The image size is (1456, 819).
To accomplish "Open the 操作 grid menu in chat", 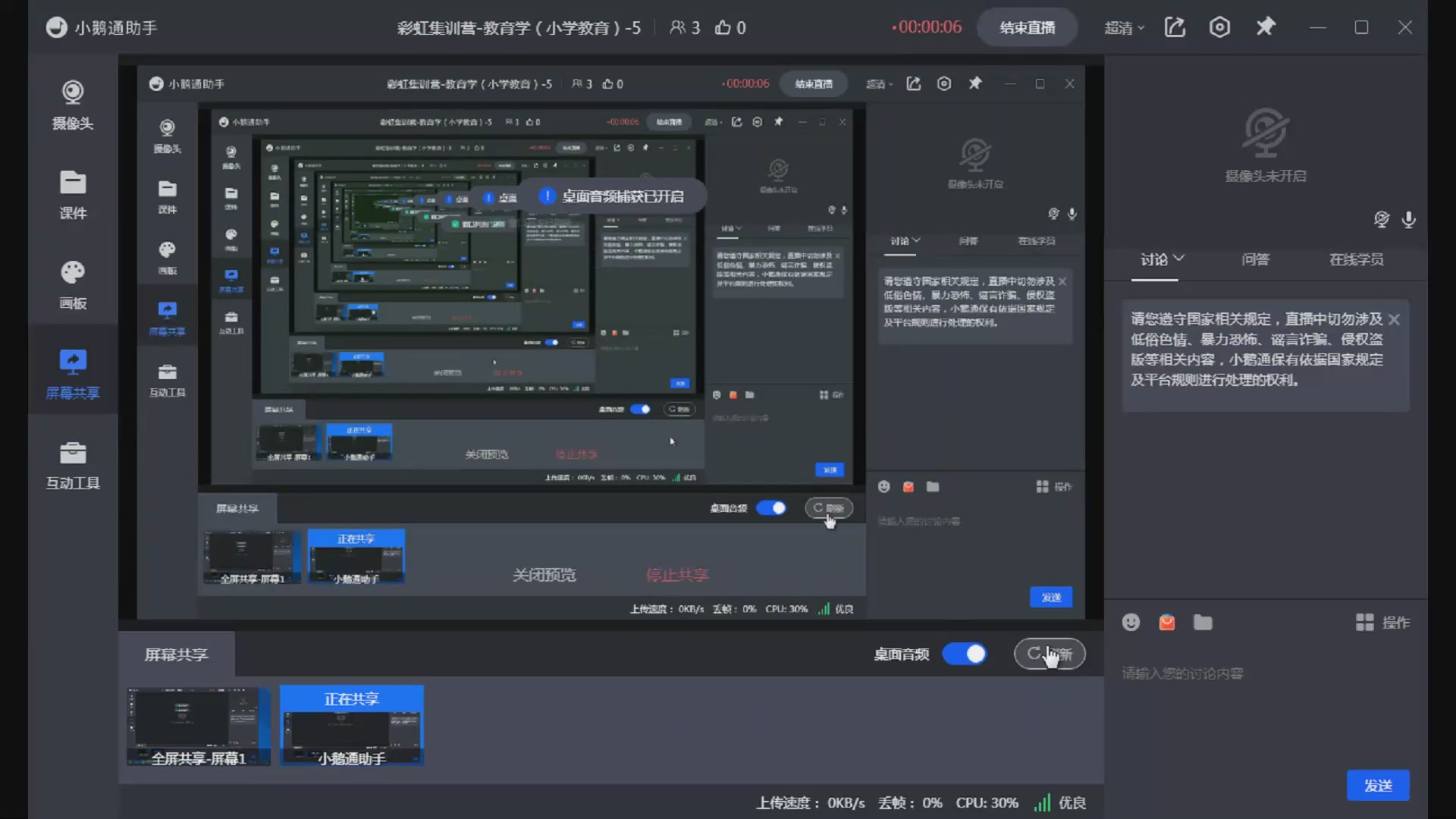I will [x=1382, y=623].
